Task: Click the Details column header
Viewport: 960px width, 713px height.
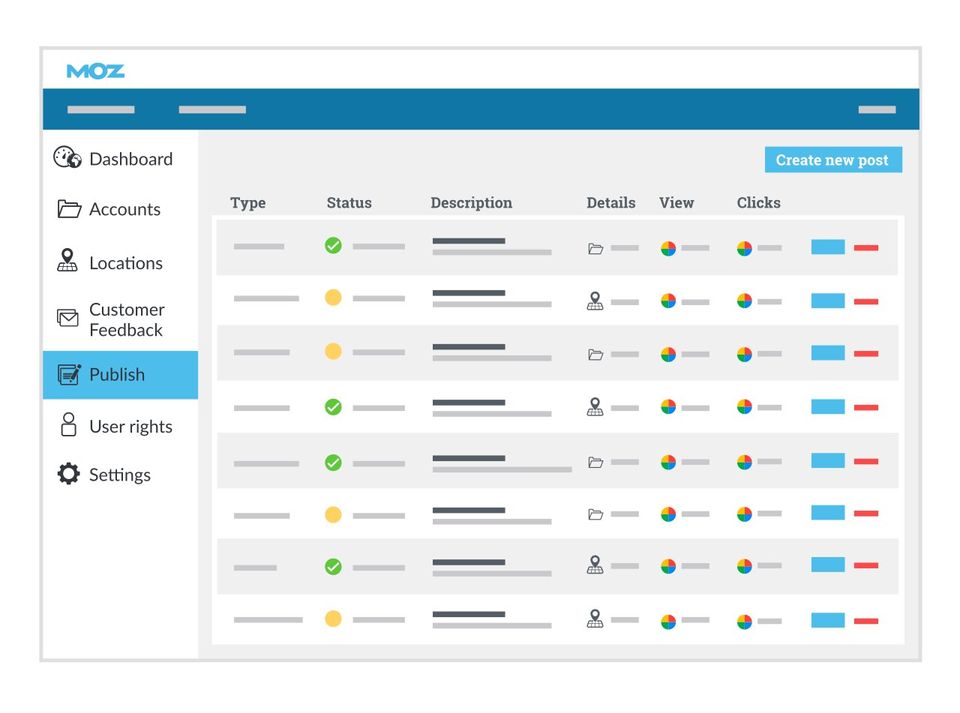Action: 611,203
